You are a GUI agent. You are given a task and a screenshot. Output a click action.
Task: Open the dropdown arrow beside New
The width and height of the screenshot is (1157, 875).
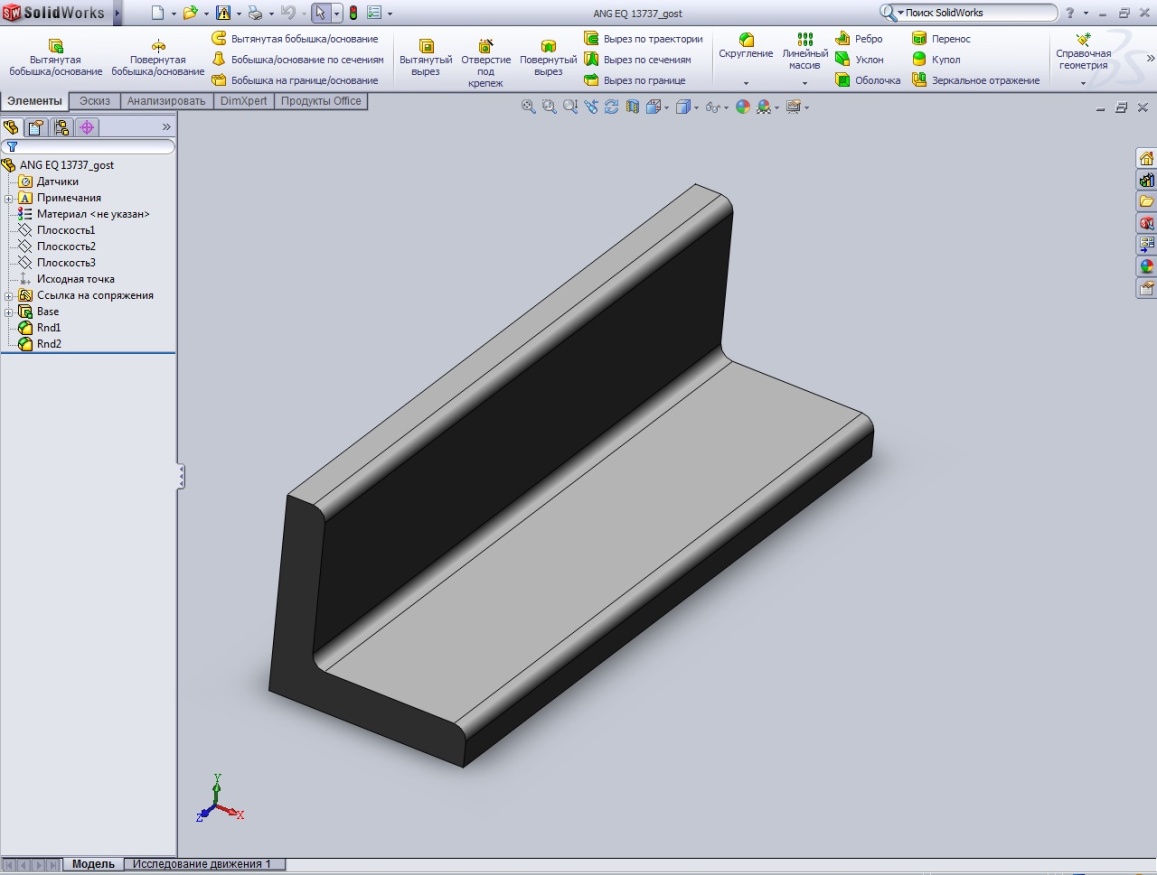coord(173,13)
